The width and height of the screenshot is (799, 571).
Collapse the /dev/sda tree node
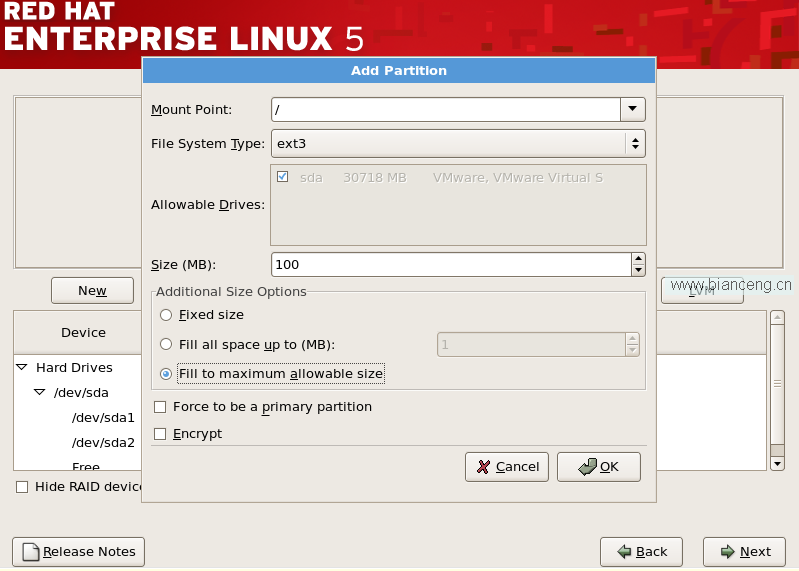pos(39,392)
